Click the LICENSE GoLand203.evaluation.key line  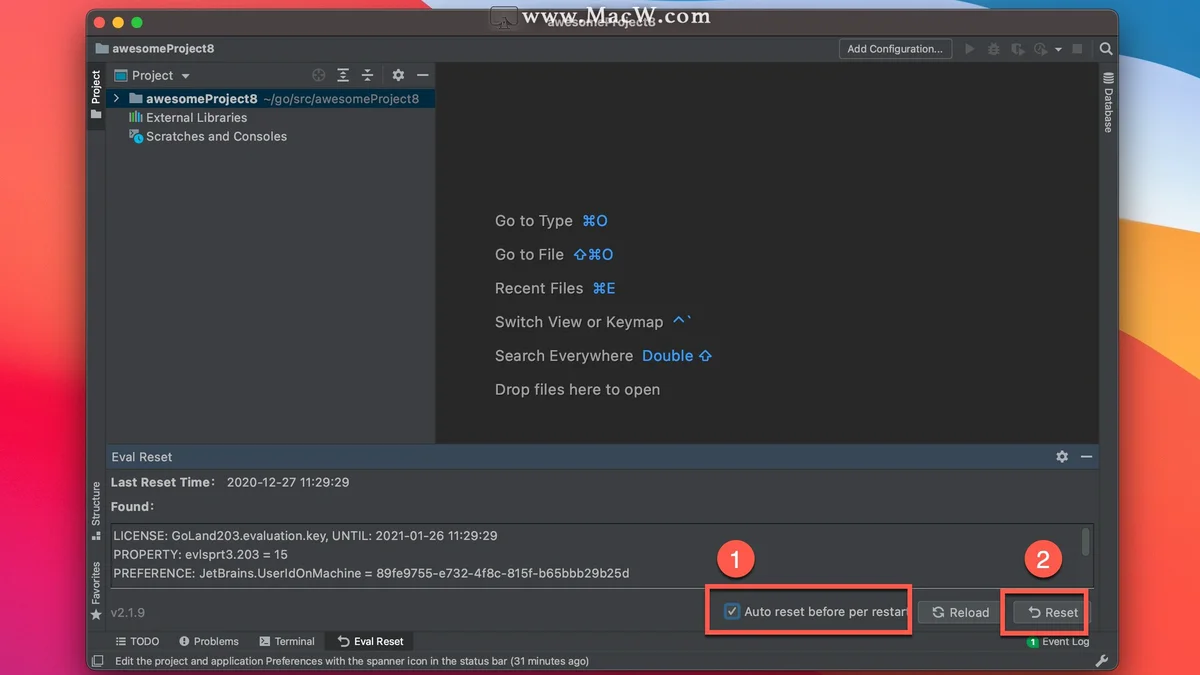click(x=305, y=536)
